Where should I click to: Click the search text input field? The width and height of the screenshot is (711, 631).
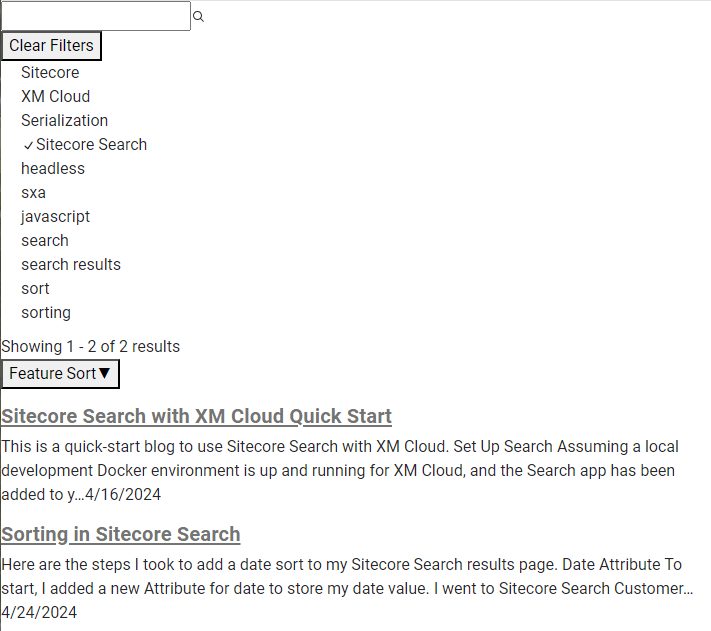96,16
